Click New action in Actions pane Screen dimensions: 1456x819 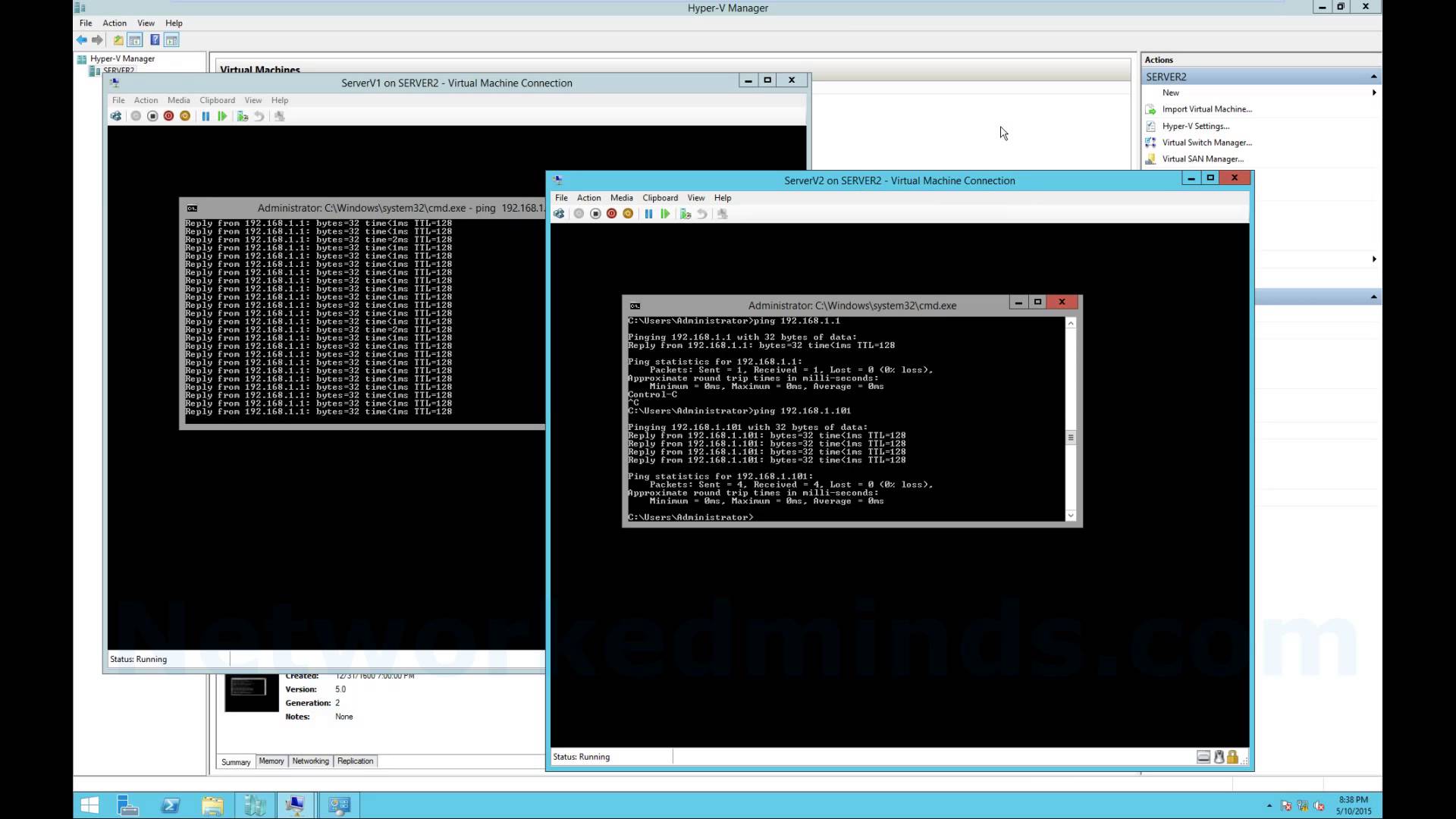[1171, 93]
